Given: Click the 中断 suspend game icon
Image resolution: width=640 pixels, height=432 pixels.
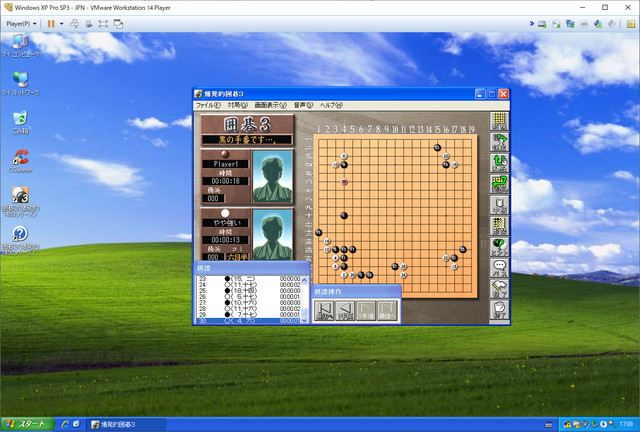Looking at the screenshot, I should (499, 205).
